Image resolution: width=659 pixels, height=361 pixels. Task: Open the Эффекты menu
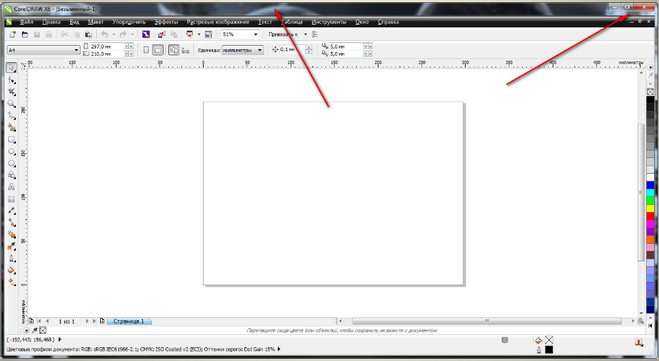pos(166,22)
